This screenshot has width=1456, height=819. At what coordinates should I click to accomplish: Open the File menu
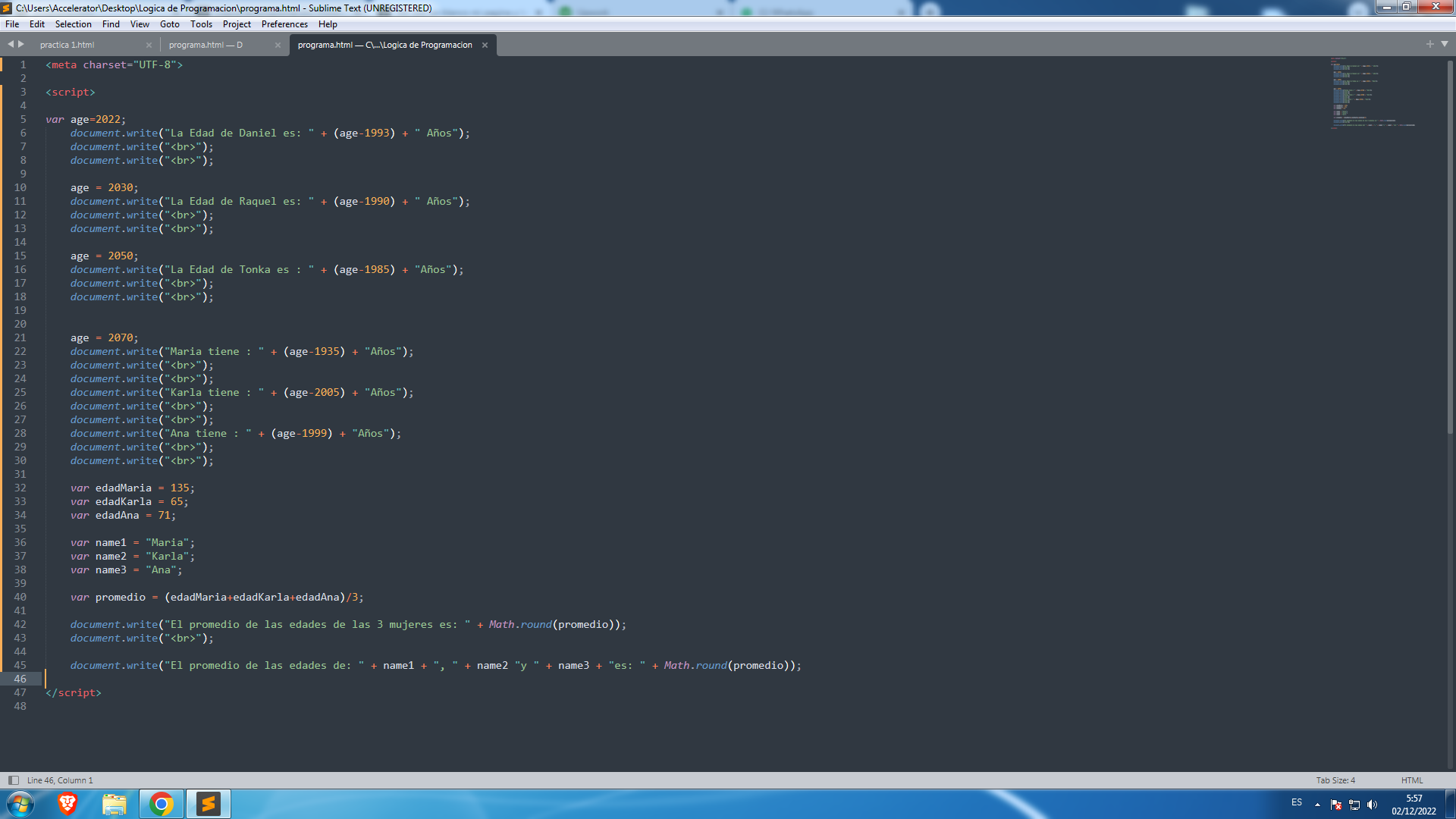click(12, 24)
